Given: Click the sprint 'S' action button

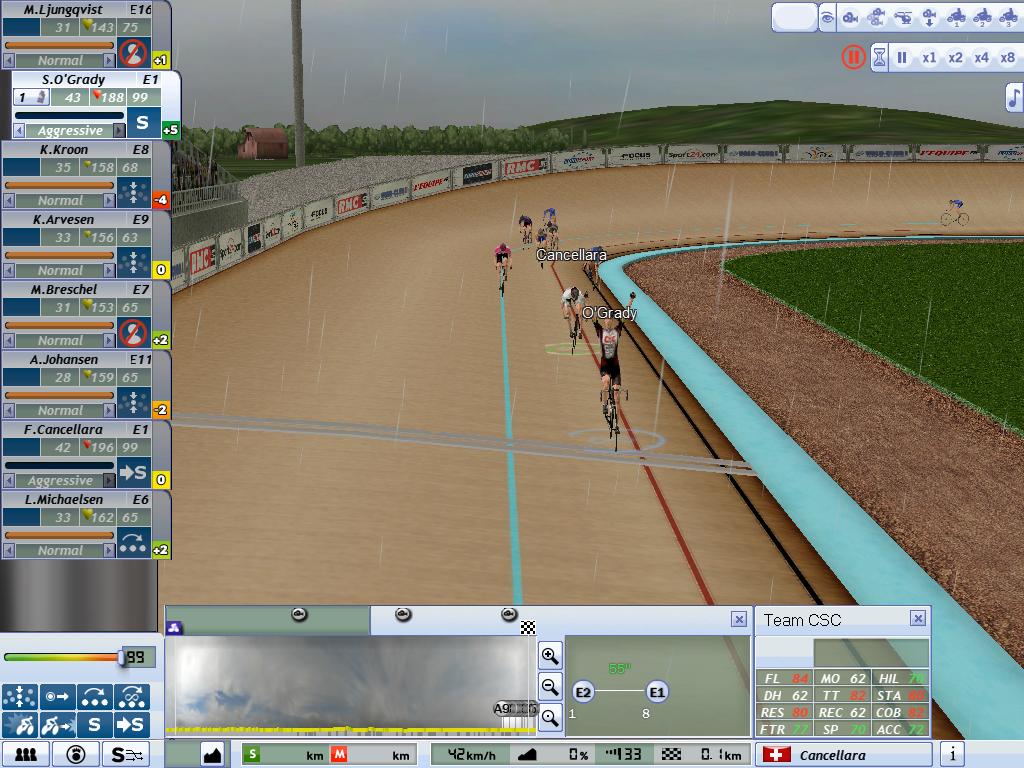Looking at the screenshot, I should click(94, 724).
